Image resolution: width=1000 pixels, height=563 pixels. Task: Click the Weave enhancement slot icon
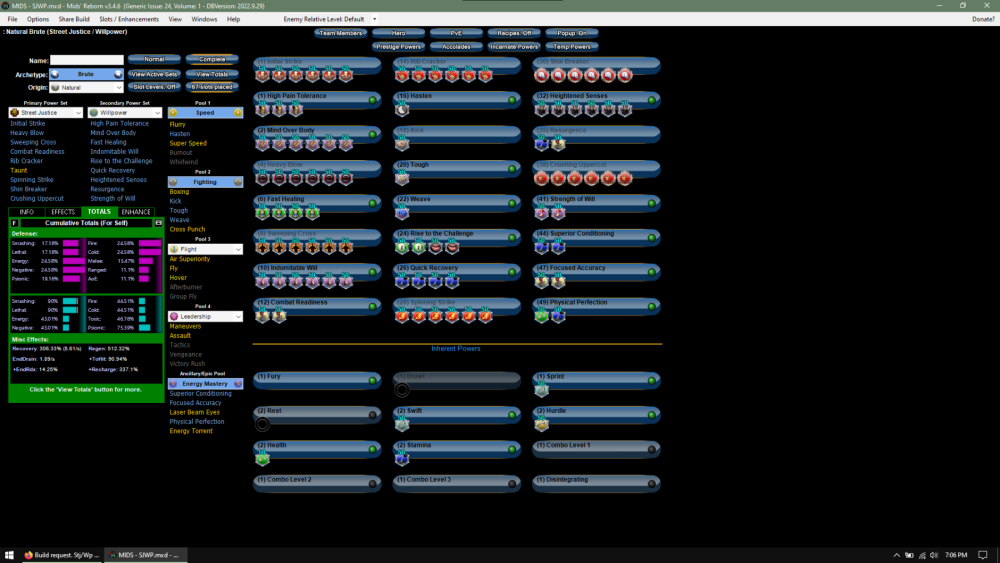pos(402,211)
